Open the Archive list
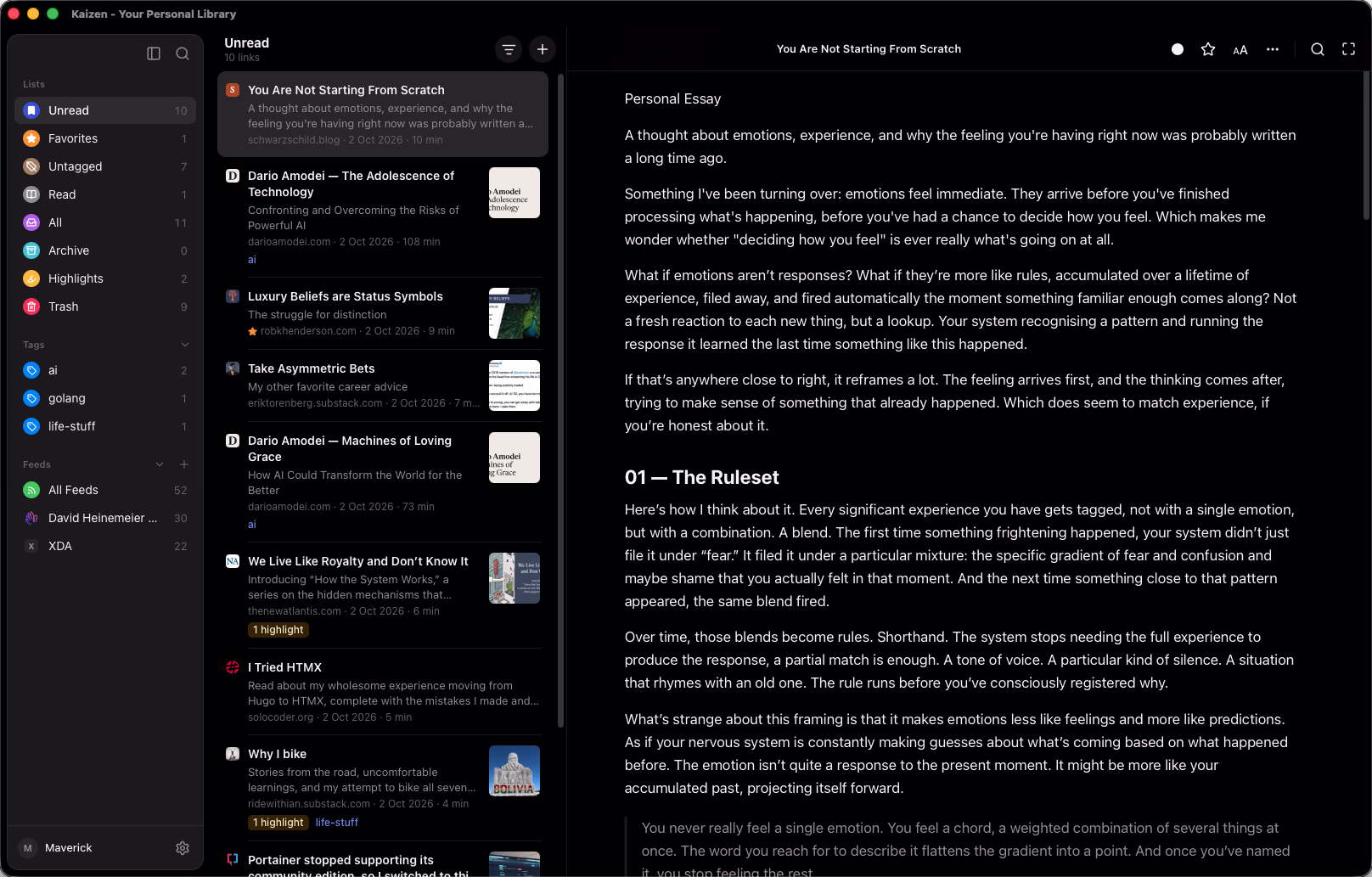Image resolution: width=1372 pixels, height=877 pixels. (x=105, y=250)
